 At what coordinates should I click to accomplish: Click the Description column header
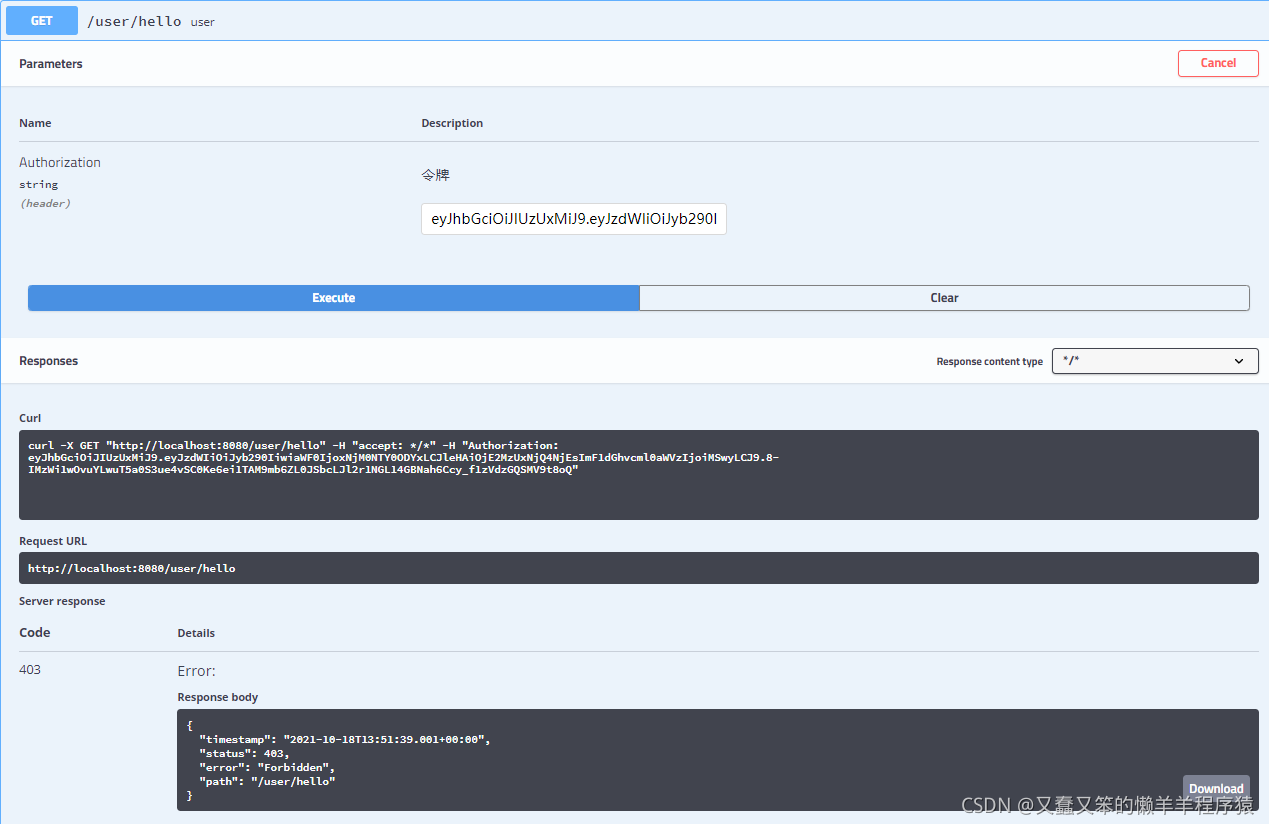(452, 123)
